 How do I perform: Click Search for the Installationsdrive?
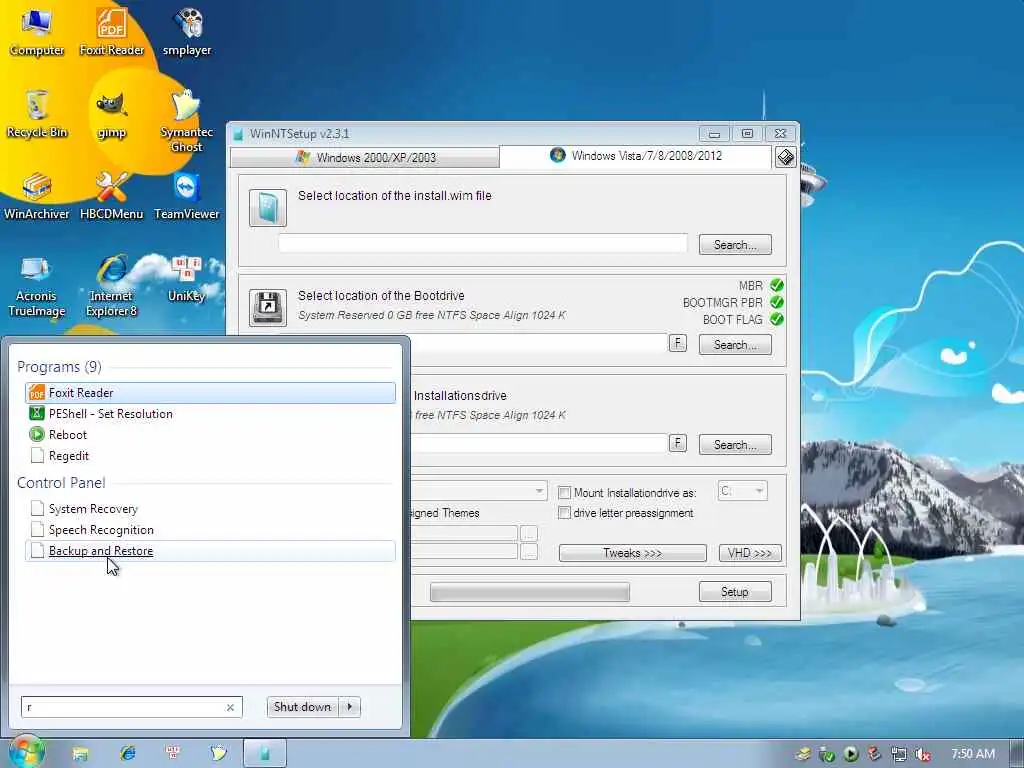tap(735, 445)
